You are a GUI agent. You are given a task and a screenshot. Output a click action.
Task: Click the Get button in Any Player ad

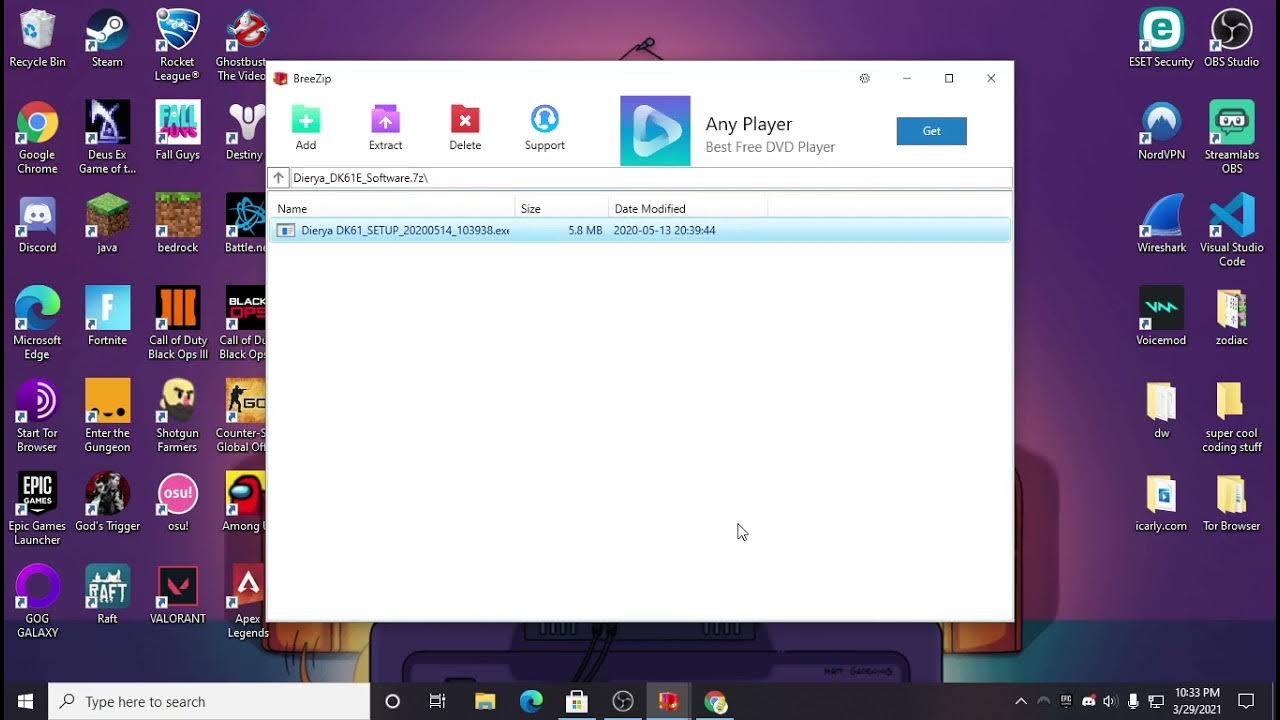(x=931, y=131)
